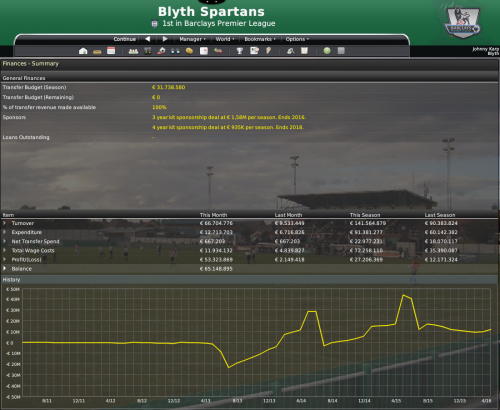Open the Bookmarks menu
Image resolution: width=500 pixels, height=410 pixels.
point(260,39)
